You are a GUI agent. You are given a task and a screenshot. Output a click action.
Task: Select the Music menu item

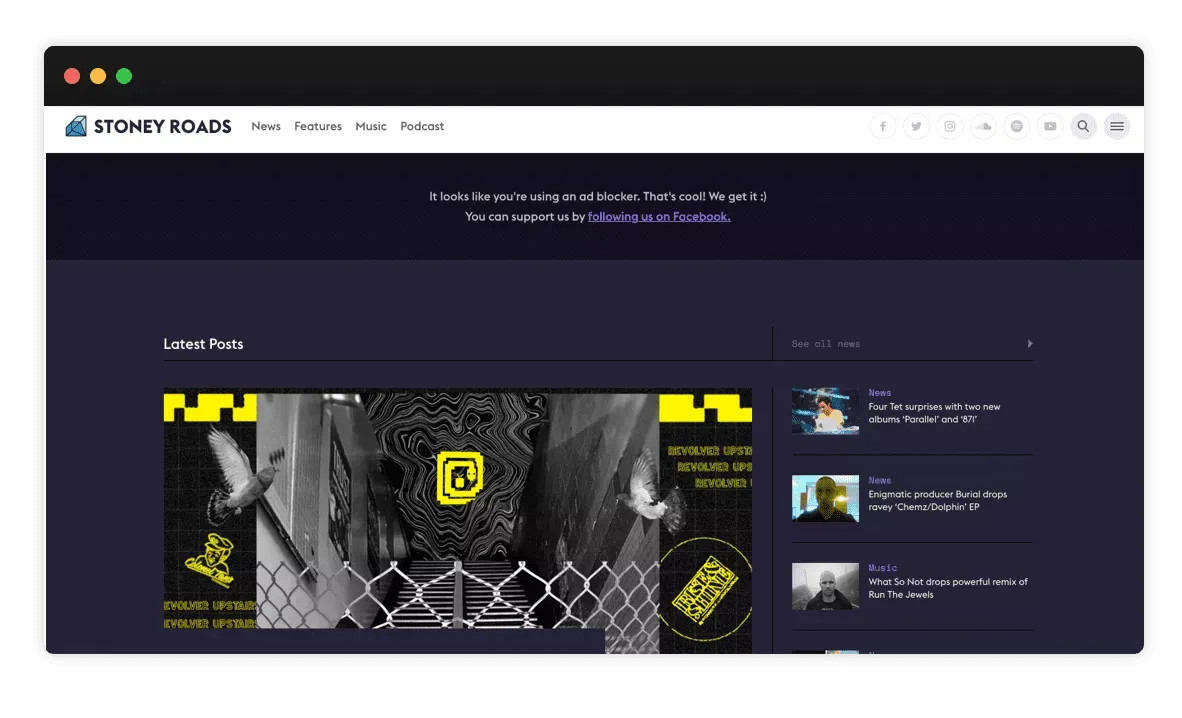(x=371, y=126)
